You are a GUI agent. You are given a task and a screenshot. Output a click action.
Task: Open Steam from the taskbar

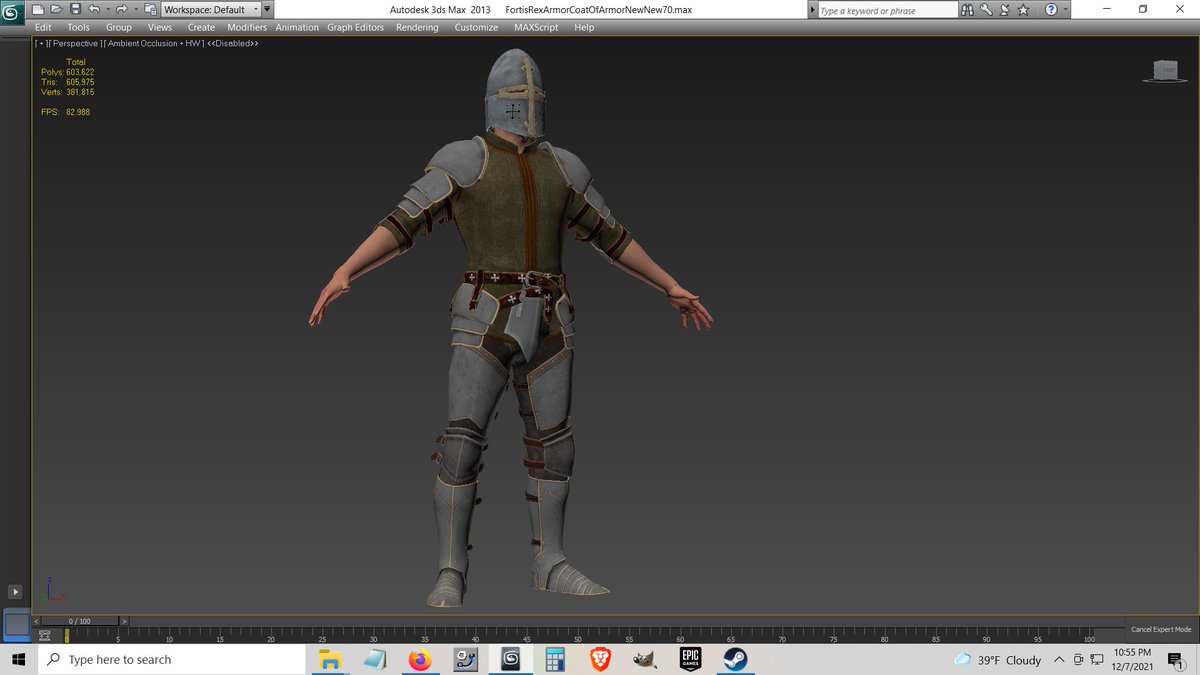coord(736,659)
